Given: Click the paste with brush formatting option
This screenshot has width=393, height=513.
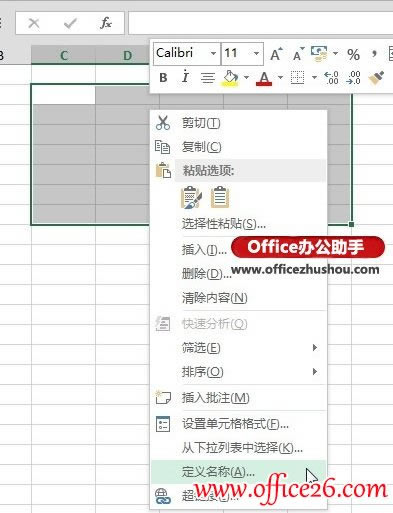Looking at the screenshot, I should click(191, 197).
